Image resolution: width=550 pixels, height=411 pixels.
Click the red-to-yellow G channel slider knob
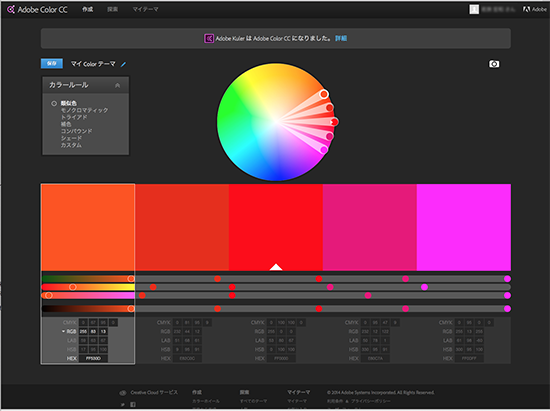73,287
